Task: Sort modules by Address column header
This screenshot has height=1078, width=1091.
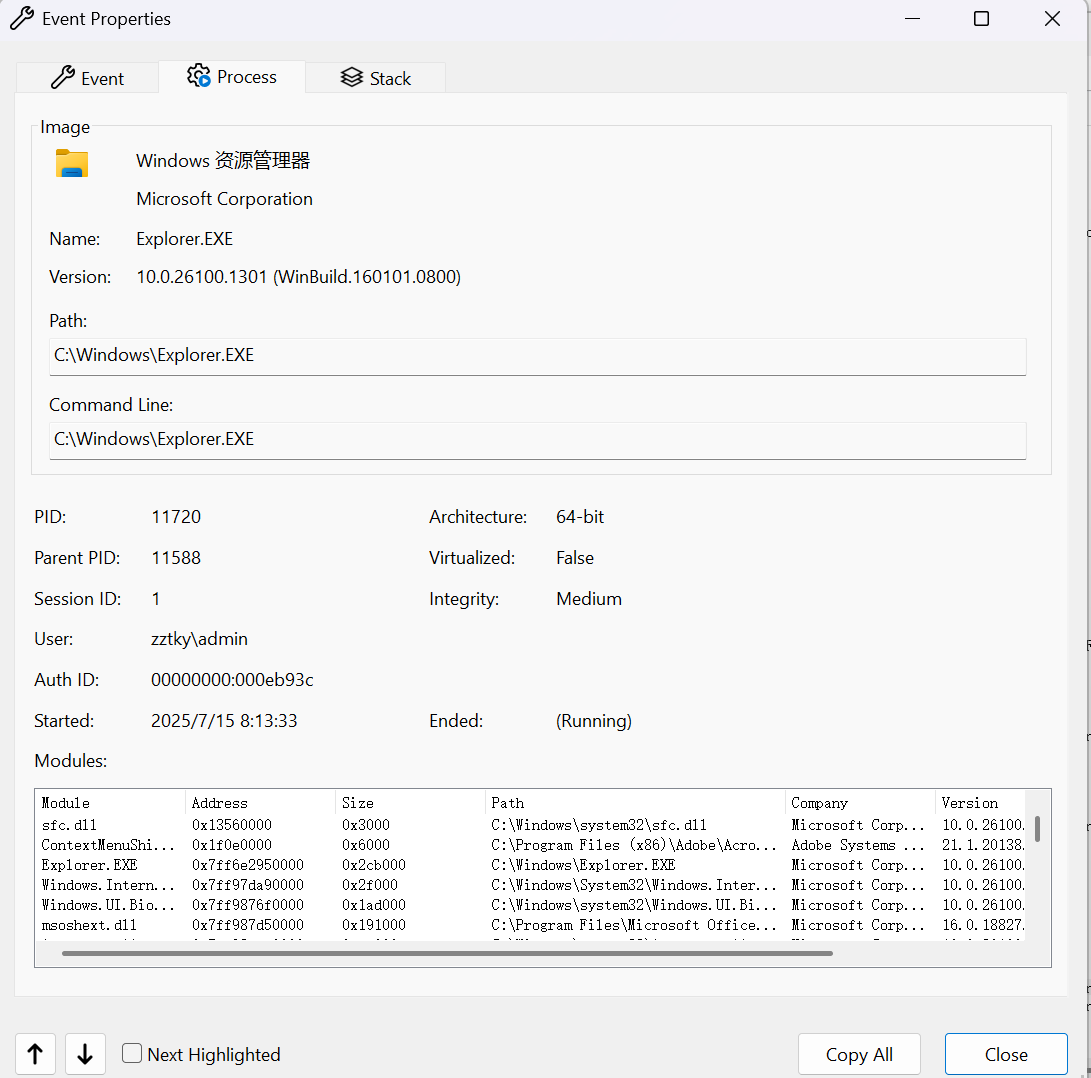Action: click(x=260, y=803)
